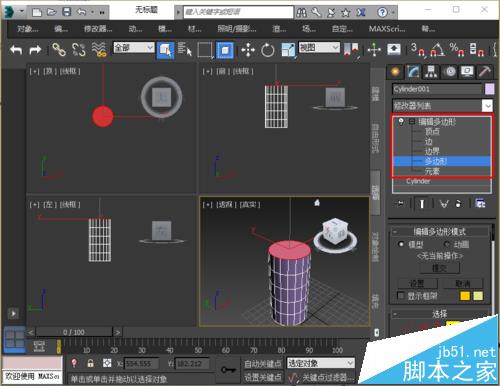500x386 pixels.
Task: Select the 顶点 sub-object level
Action: click(x=432, y=132)
